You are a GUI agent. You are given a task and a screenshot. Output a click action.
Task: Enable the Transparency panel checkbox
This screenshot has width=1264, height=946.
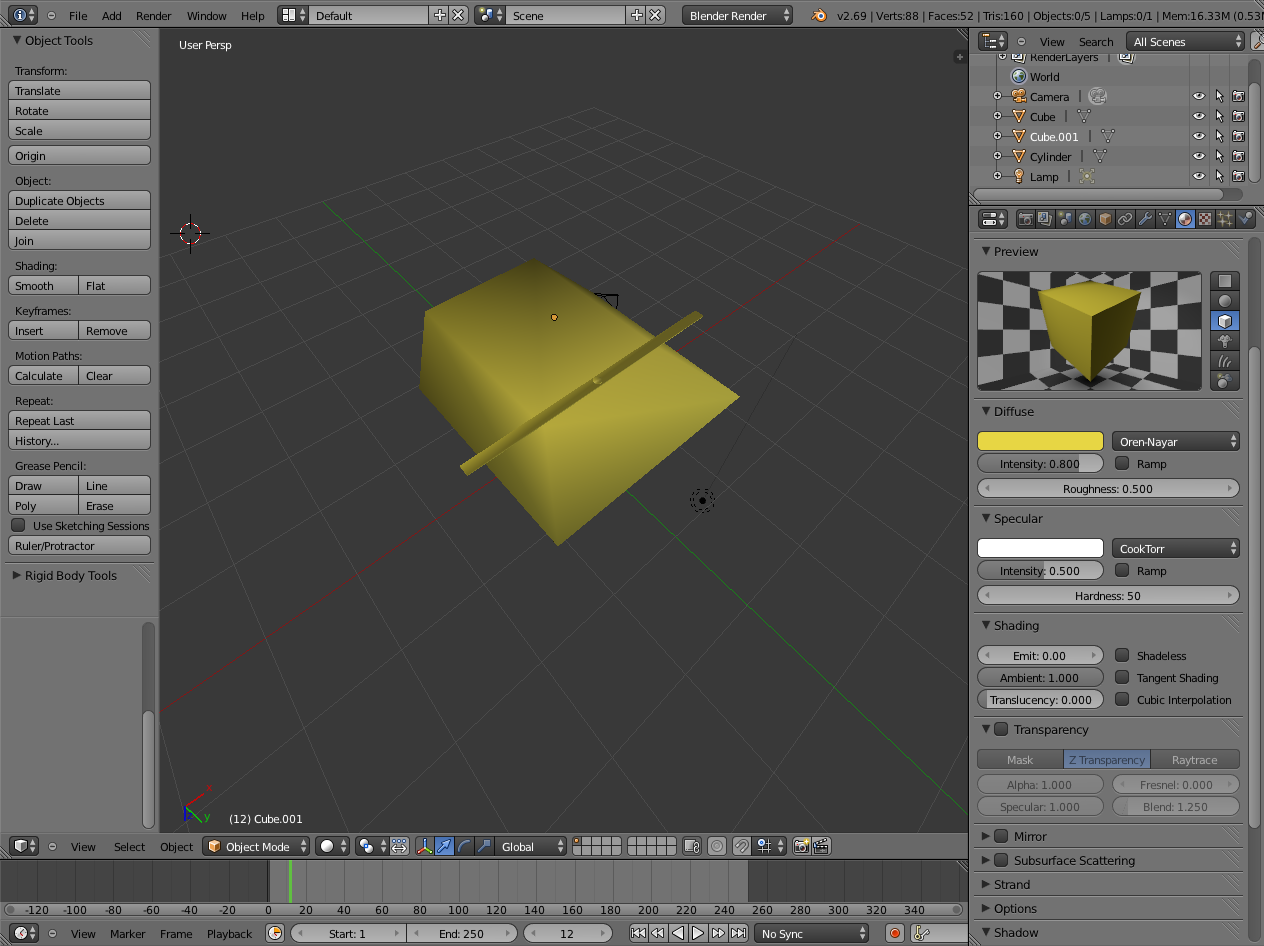point(1001,729)
